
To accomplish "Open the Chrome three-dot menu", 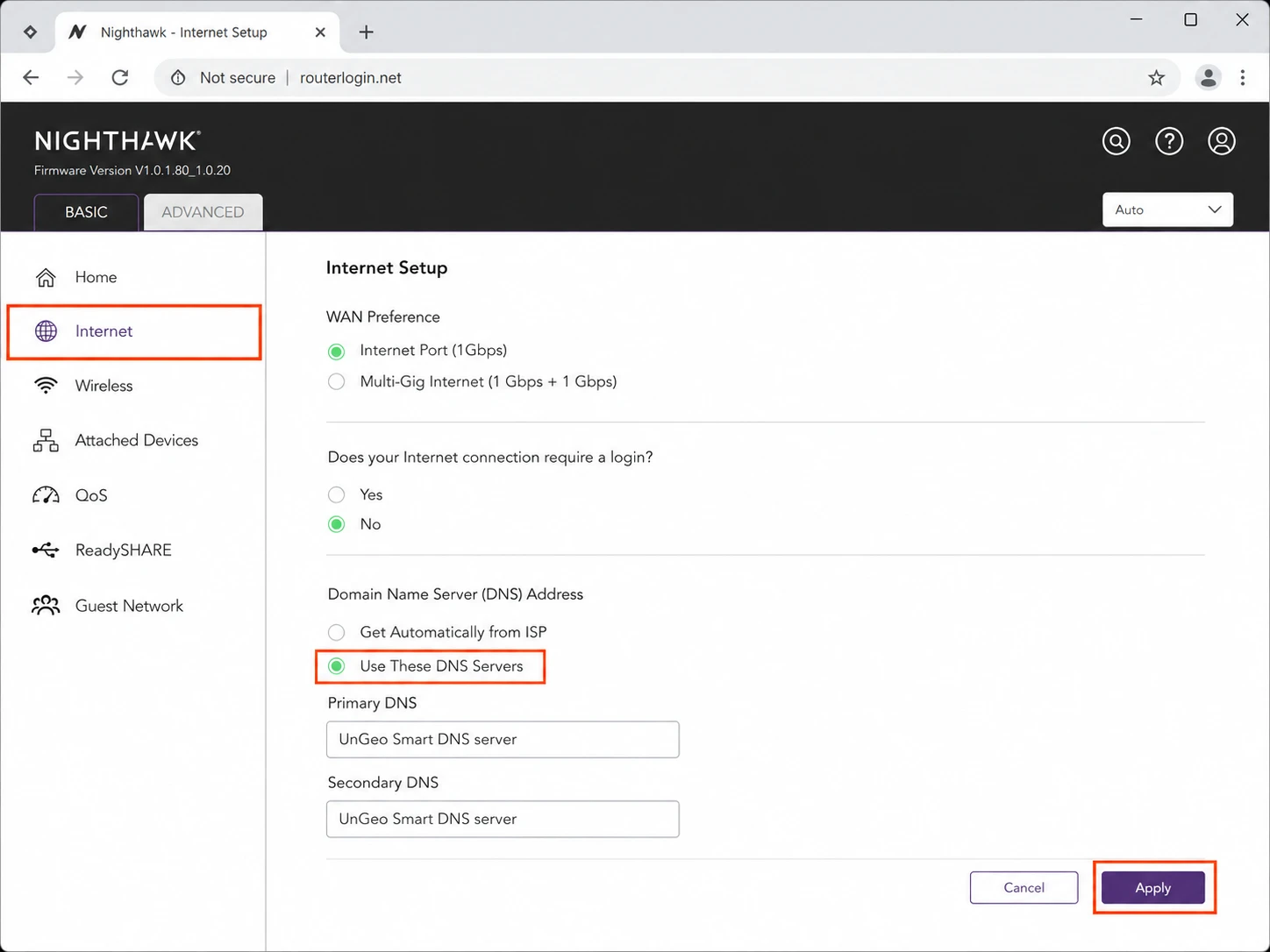I will tap(1243, 78).
